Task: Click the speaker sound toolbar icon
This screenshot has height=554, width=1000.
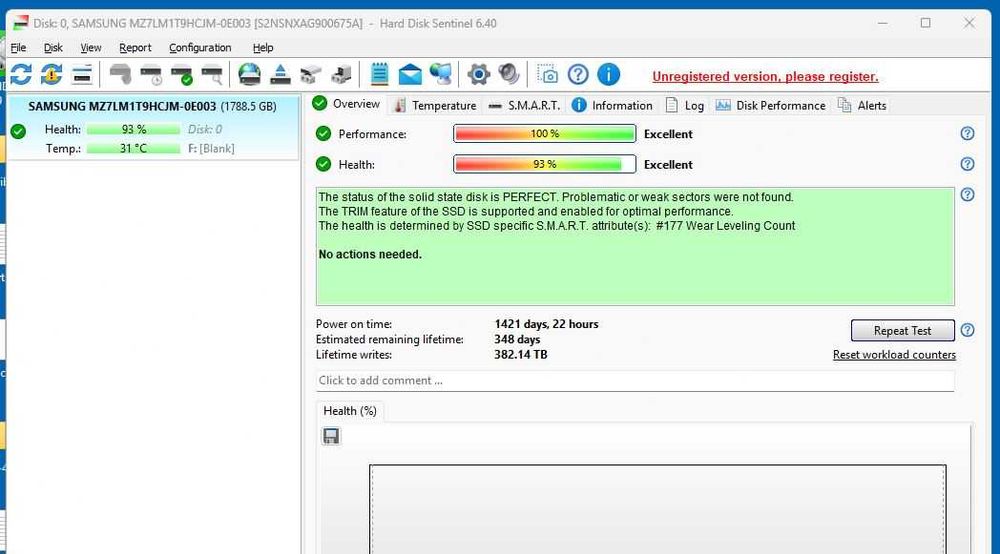Action: [x=509, y=75]
